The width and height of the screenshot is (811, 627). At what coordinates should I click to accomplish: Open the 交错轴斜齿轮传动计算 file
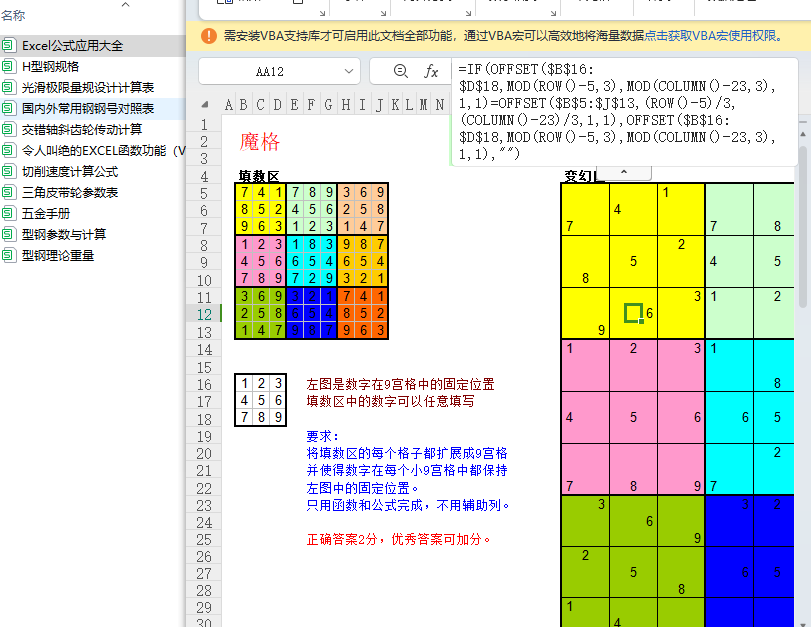82,129
